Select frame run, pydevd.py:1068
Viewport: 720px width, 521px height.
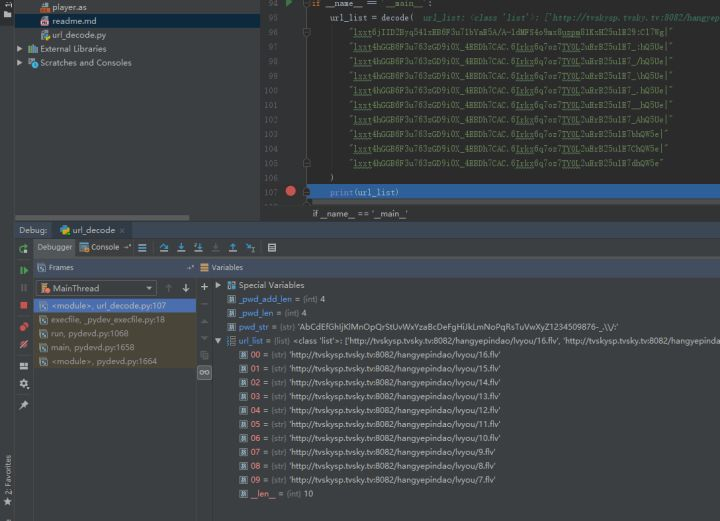coord(115,333)
